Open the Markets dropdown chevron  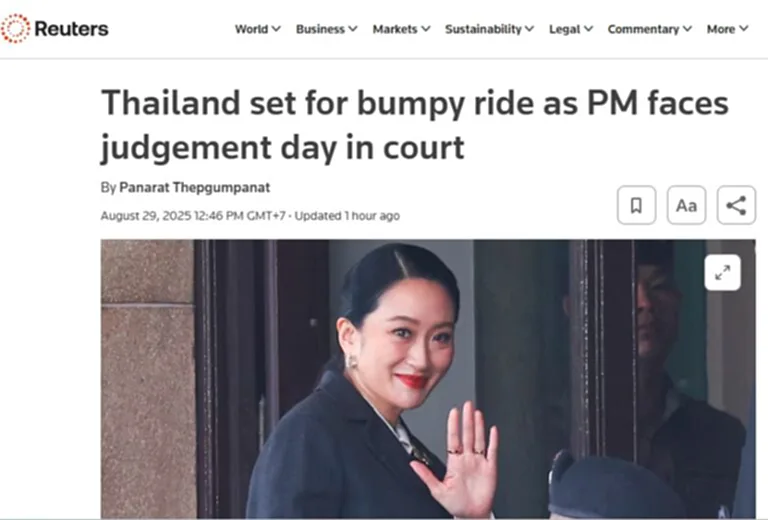click(x=426, y=29)
